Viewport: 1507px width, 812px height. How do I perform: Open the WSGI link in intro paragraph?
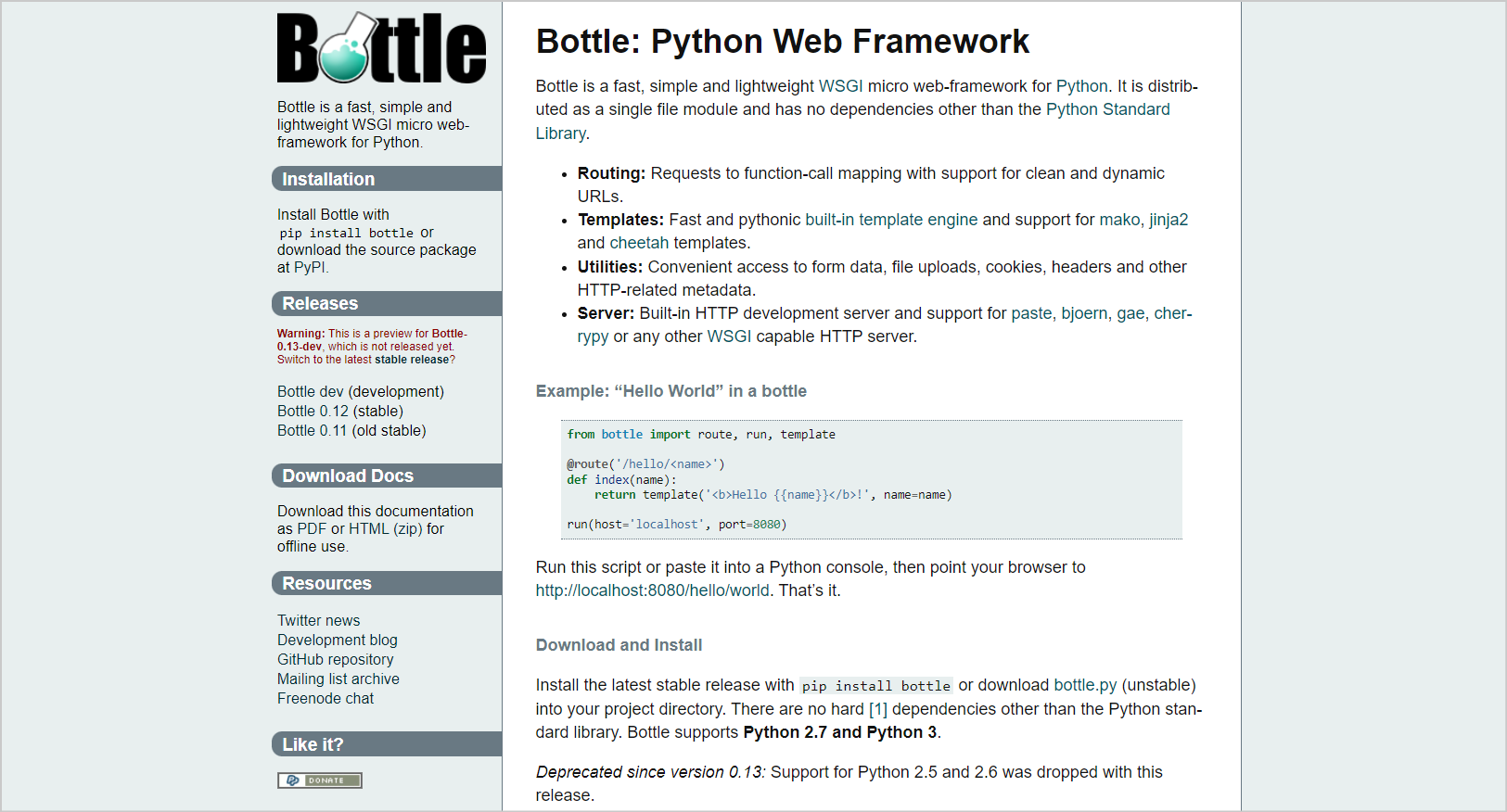pos(841,86)
